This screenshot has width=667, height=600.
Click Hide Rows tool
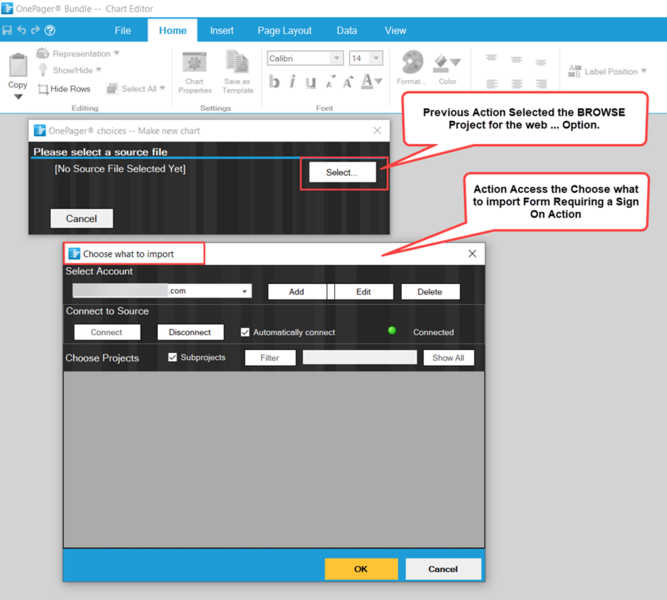click(64, 89)
